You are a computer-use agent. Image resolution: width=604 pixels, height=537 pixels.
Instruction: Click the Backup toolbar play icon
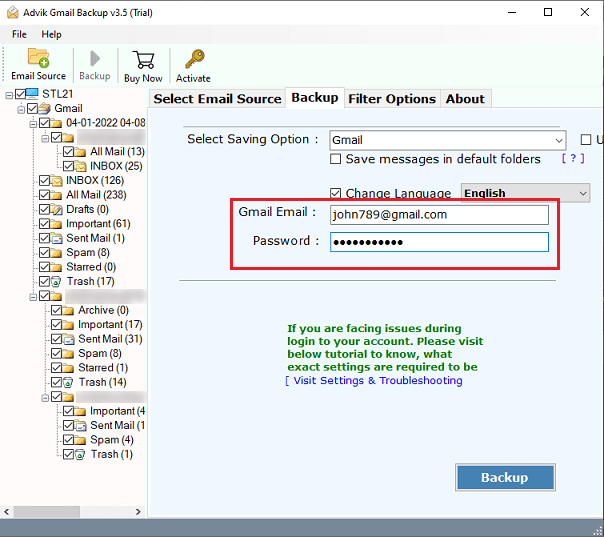pos(95,59)
